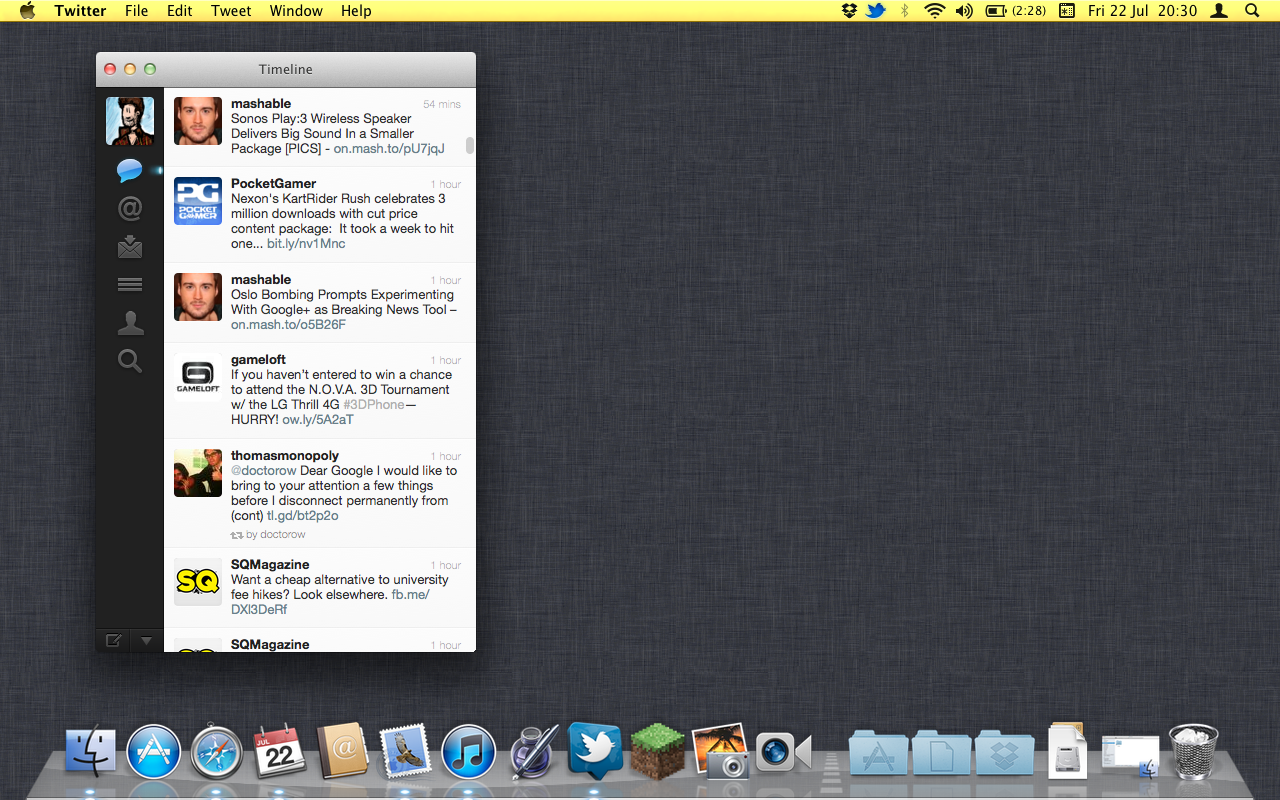
Task: Click the account avatar in sidebar
Action: (x=130, y=121)
